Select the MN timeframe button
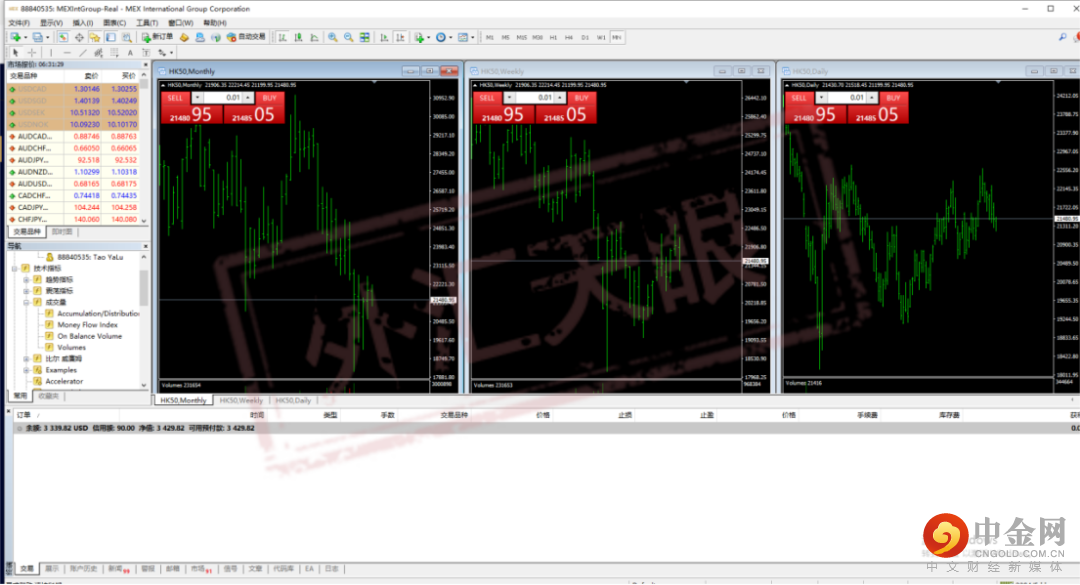Image resolution: width=1080 pixels, height=585 pixels. (x=616, y=37)
